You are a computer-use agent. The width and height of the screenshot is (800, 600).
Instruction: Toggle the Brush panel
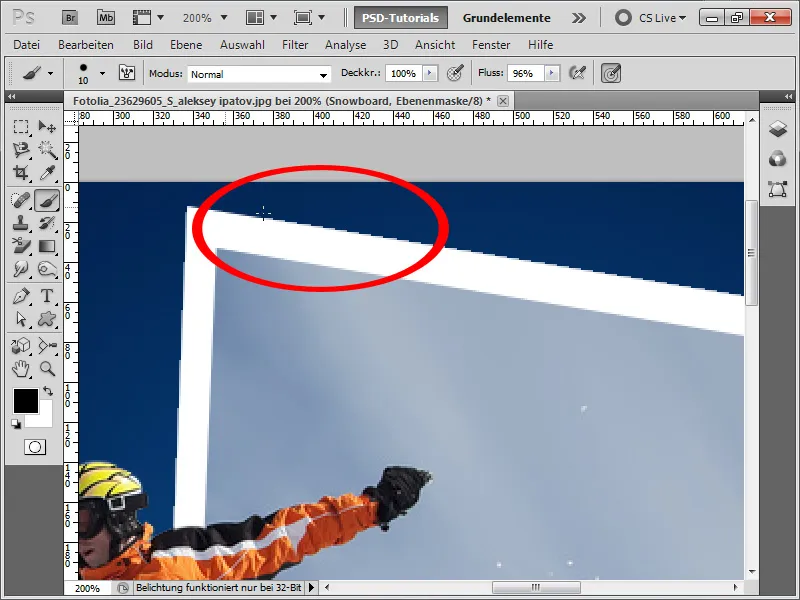127,73
